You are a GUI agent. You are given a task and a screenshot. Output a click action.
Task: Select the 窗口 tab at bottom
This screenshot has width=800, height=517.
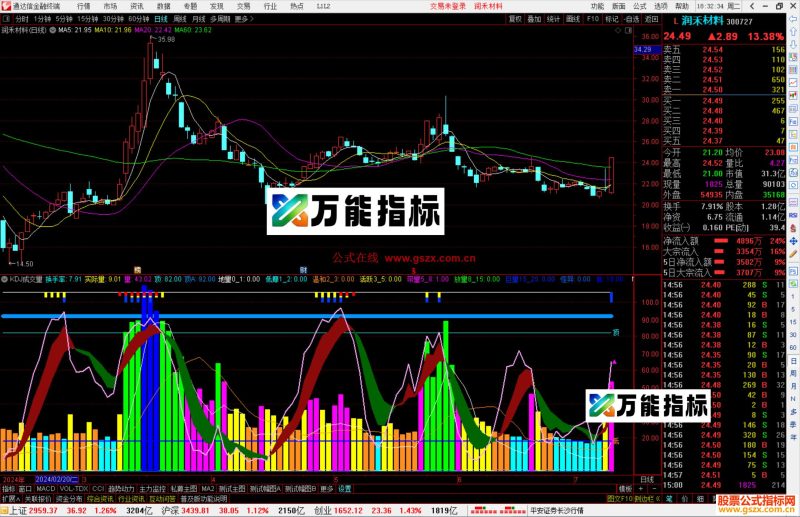25,488
